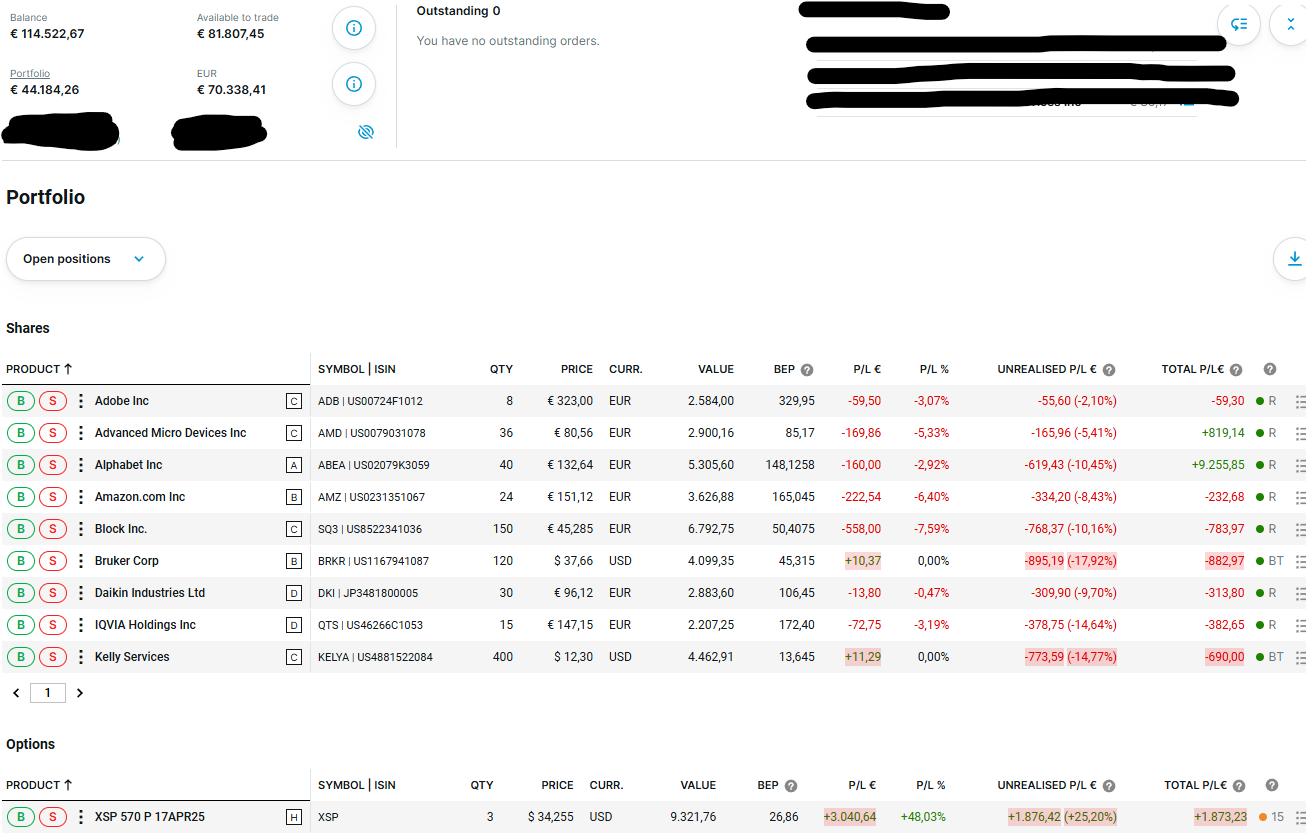Click category B badge for Amazon.com Inc
Image resolution: width=1306 pixels, height=840 pixels.
294,498
